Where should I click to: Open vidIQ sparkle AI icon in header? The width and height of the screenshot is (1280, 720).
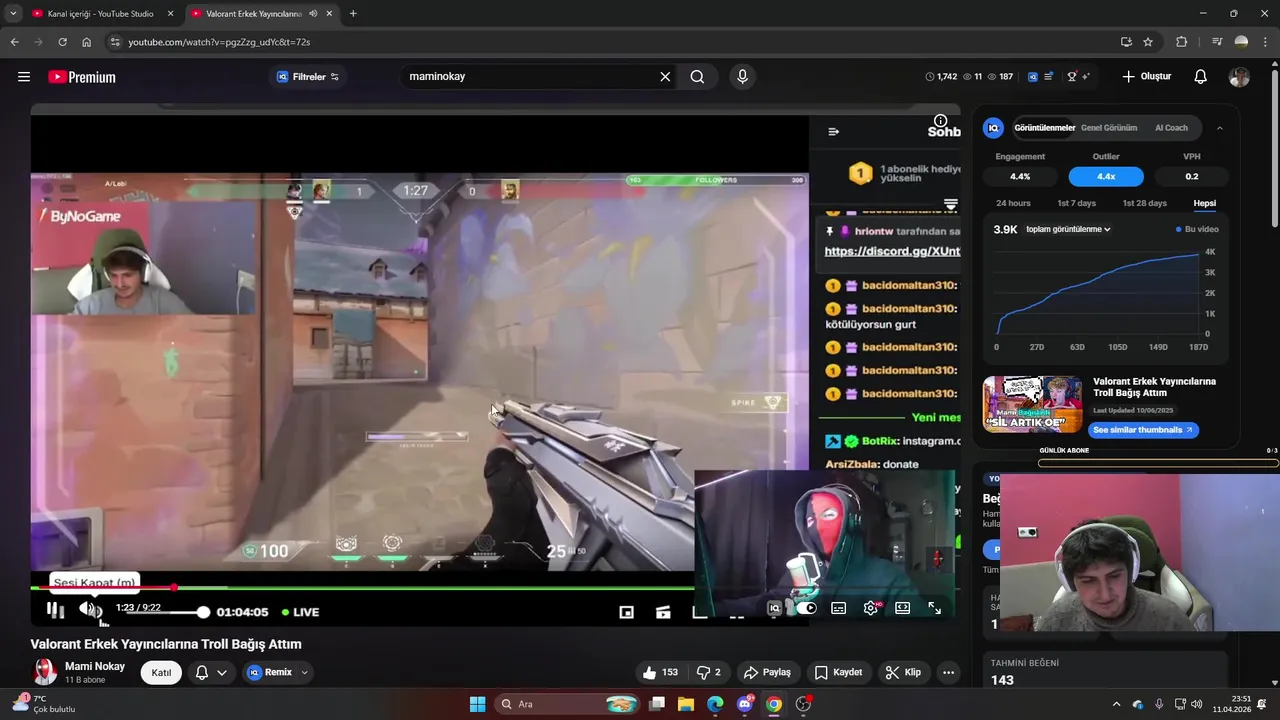(x=1085, y=76)
